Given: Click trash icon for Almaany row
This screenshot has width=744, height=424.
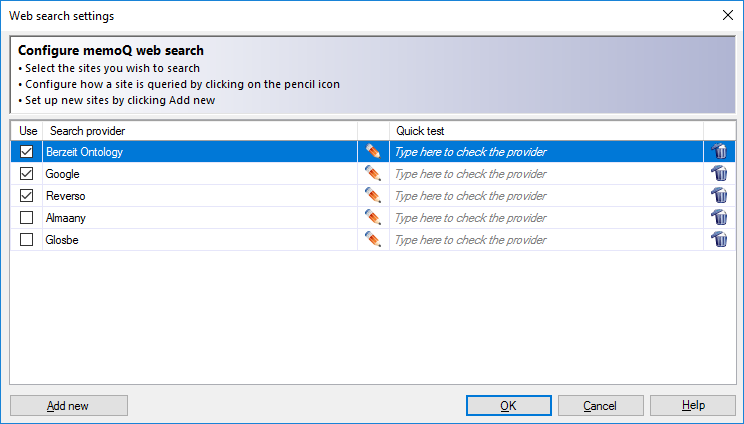Looking at the screenshot, I should coord(719,218).
